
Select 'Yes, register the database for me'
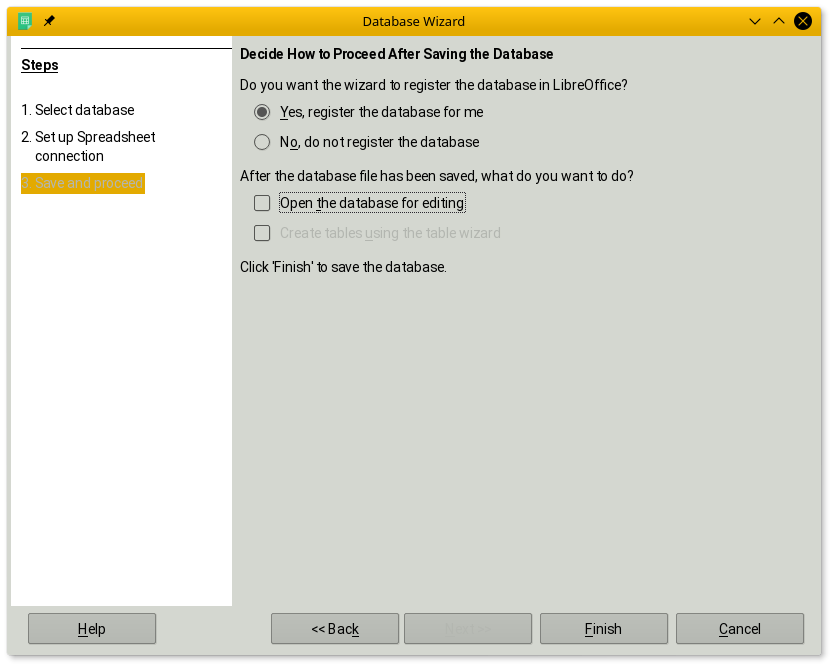(x=262, y=112)
